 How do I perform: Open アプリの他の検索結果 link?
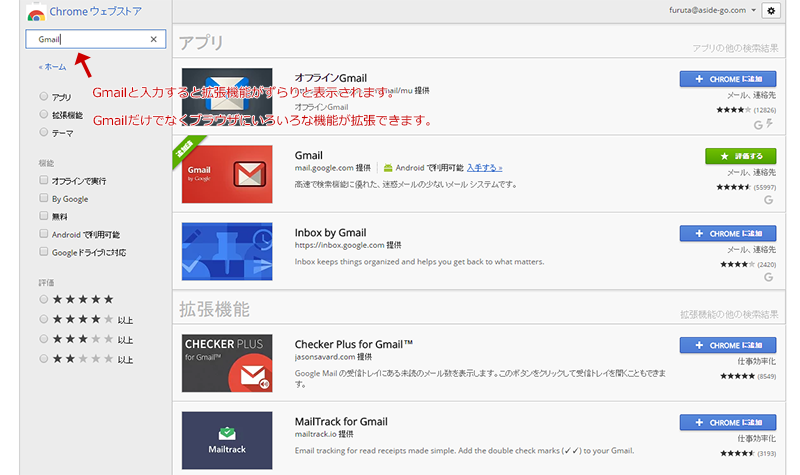tap(735, 48)
